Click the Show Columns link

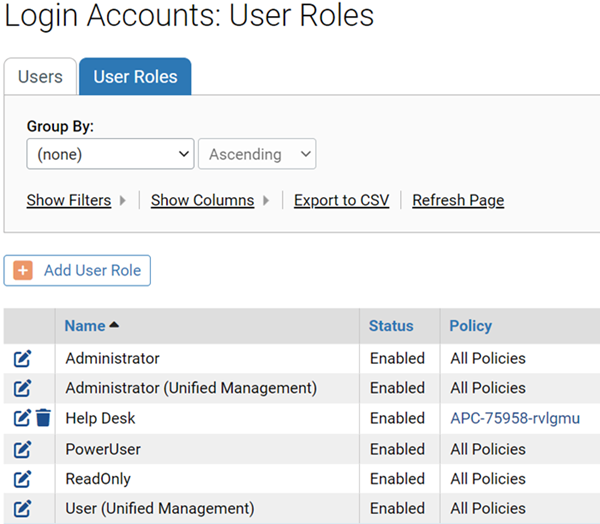tap(202, 200)
